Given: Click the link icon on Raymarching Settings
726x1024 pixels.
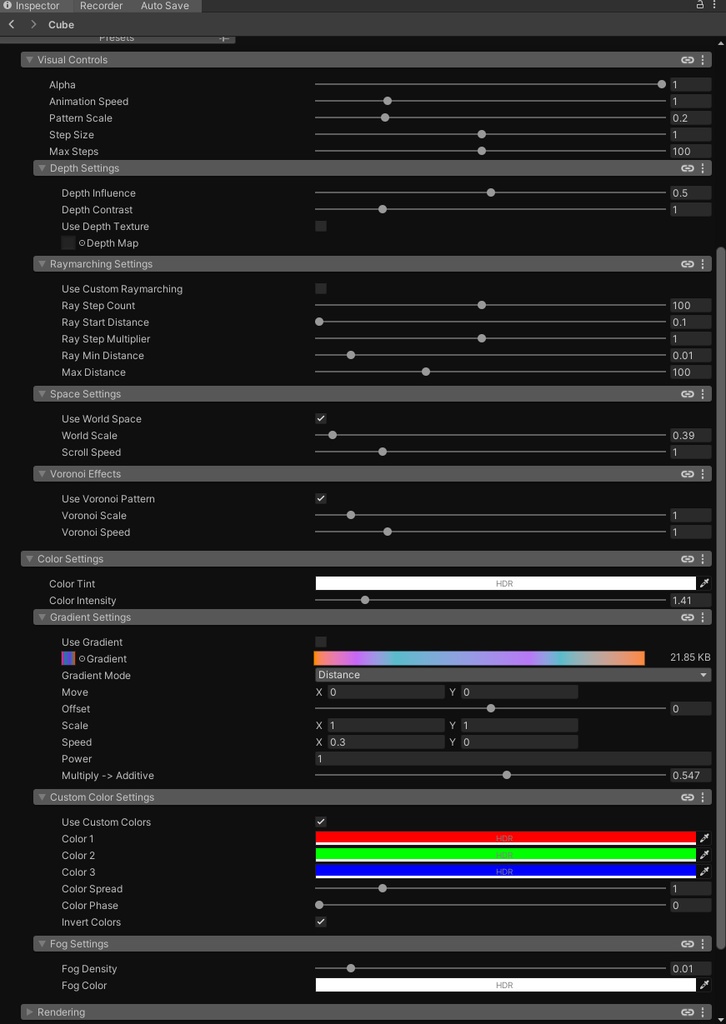Looking at the screenshot, I should pos(687,264).
